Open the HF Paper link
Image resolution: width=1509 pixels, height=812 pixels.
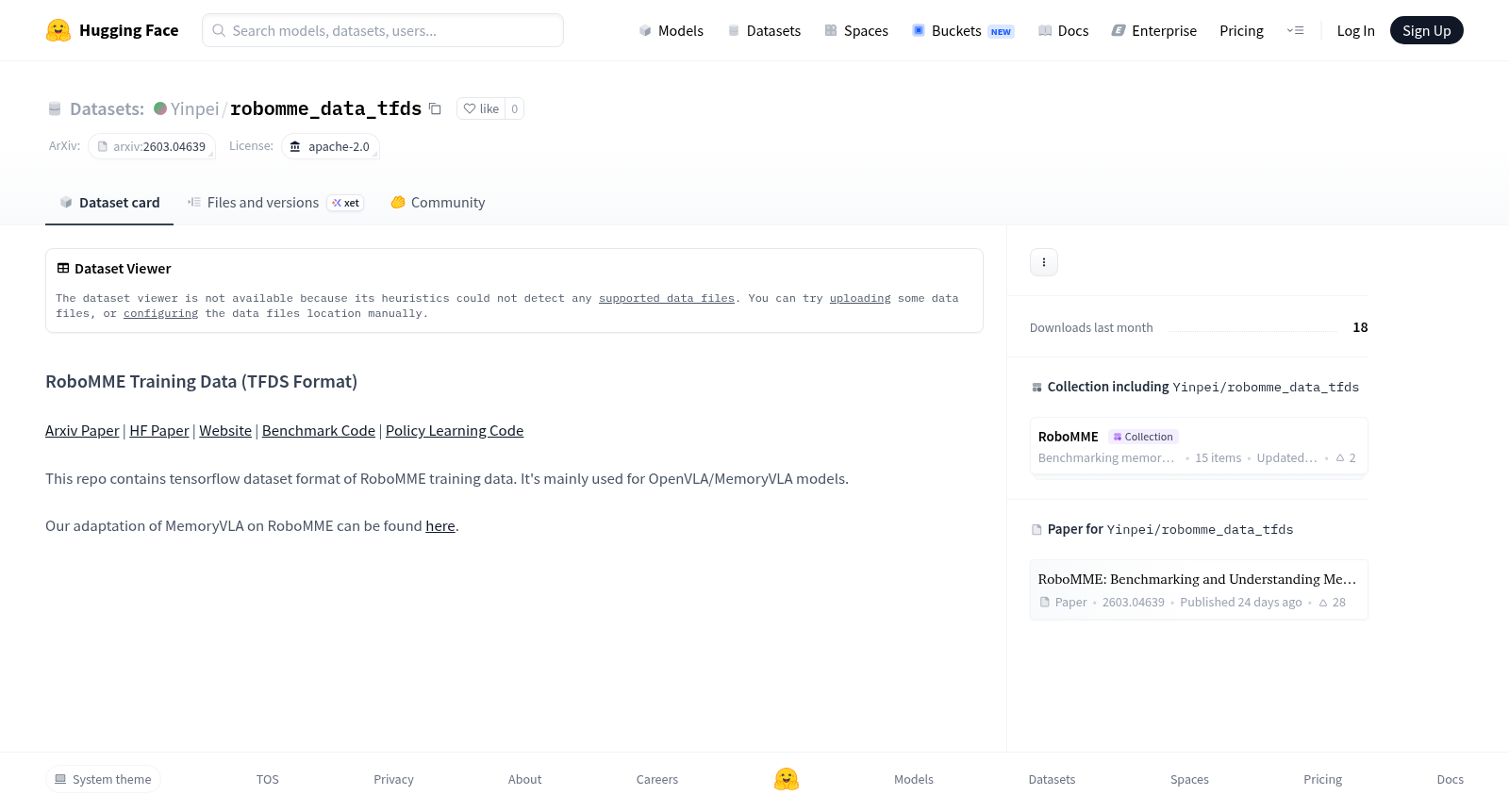click(159, 431)
